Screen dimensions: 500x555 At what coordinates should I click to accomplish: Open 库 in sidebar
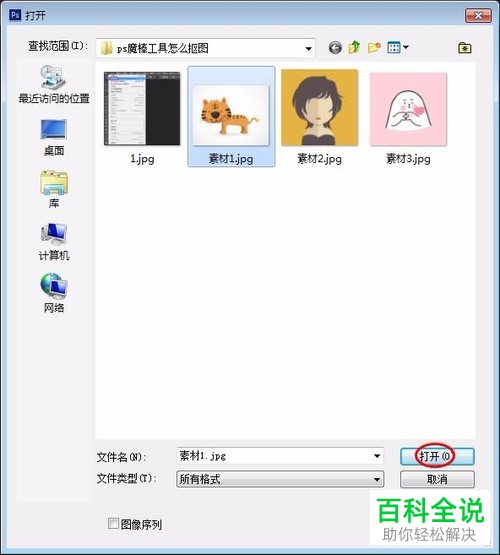[54, 189]
